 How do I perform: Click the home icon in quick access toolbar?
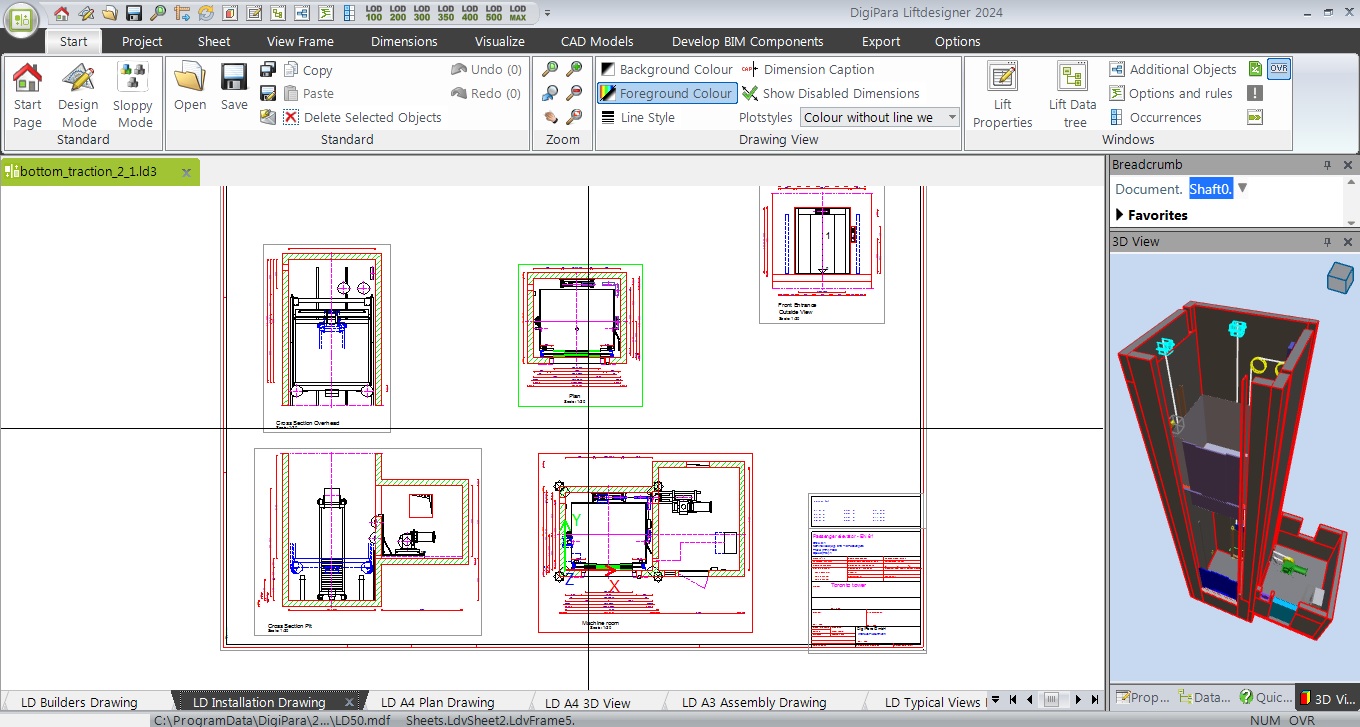pos(62,13)
